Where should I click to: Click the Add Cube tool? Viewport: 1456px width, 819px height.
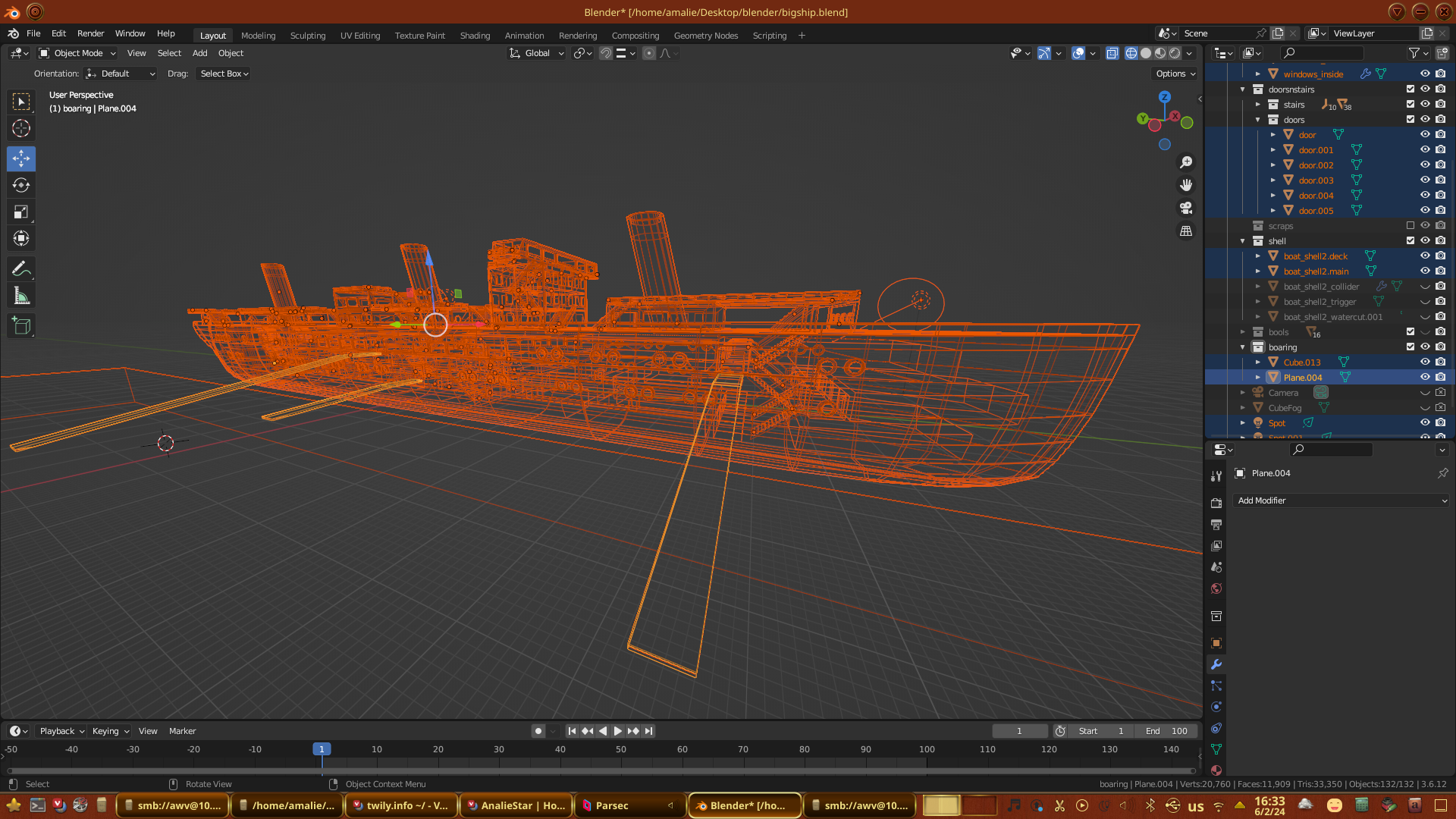21,326
